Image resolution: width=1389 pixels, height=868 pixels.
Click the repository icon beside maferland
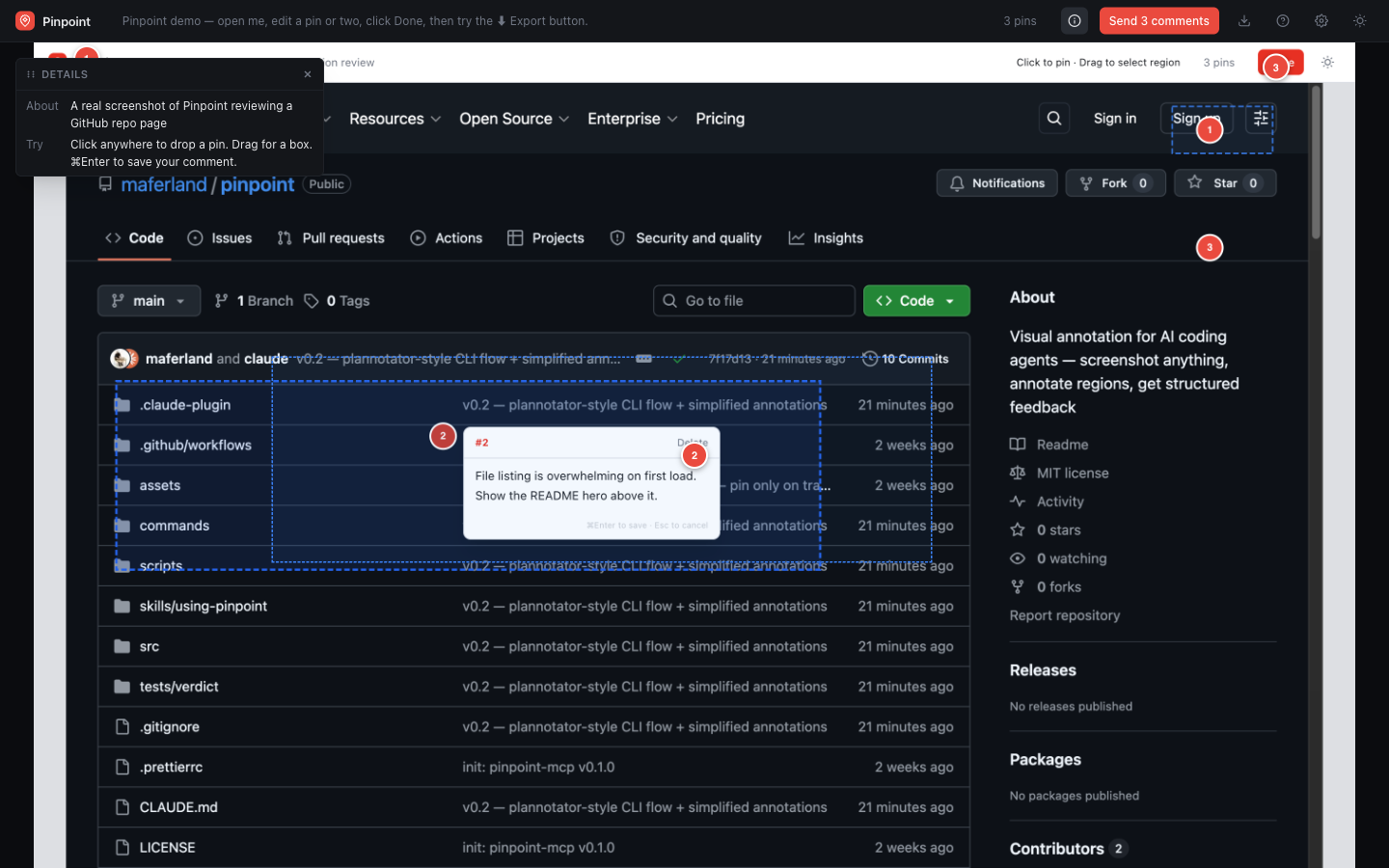[x=105, y=183]
